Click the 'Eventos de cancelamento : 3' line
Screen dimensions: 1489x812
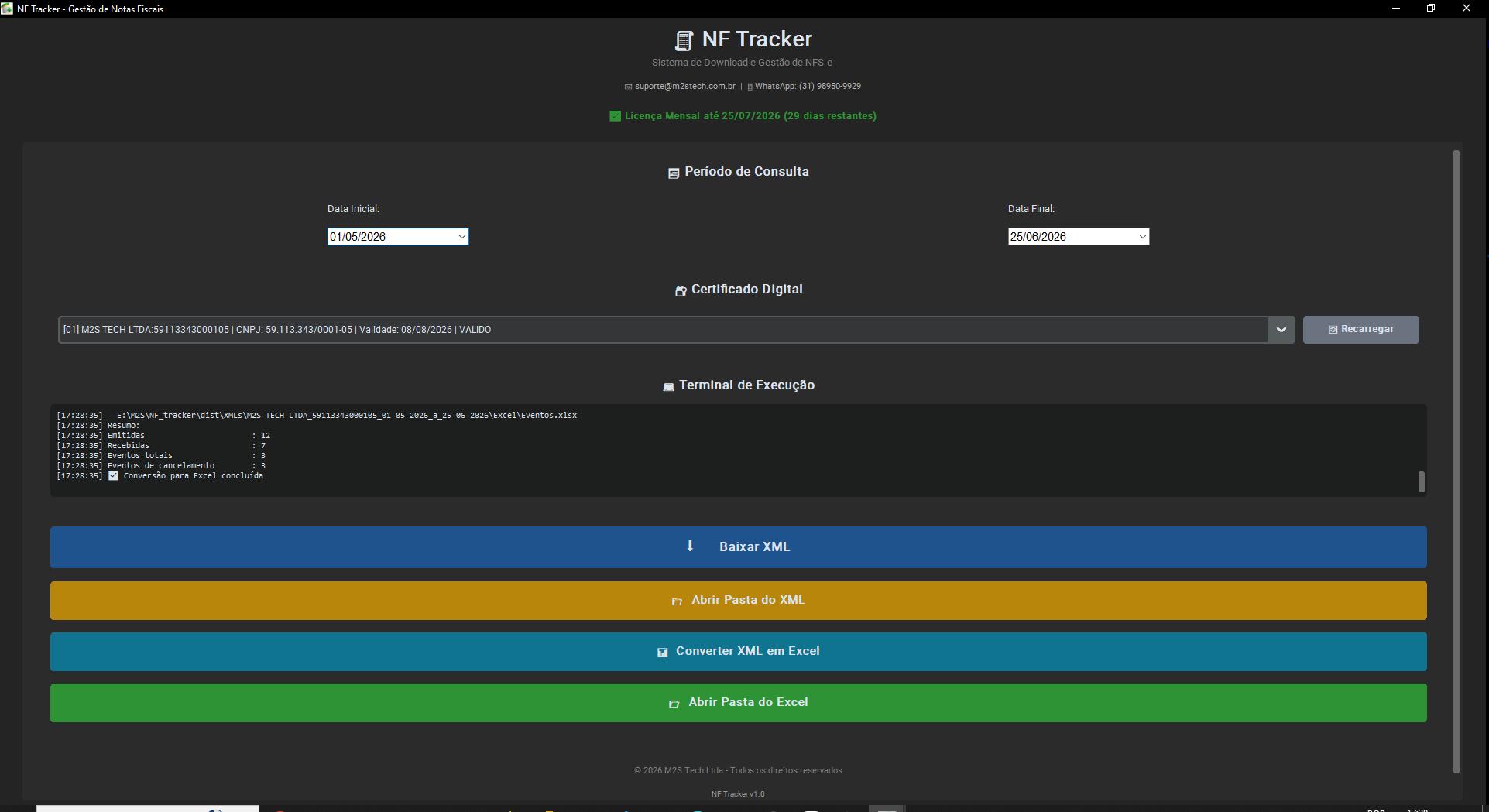161,466
